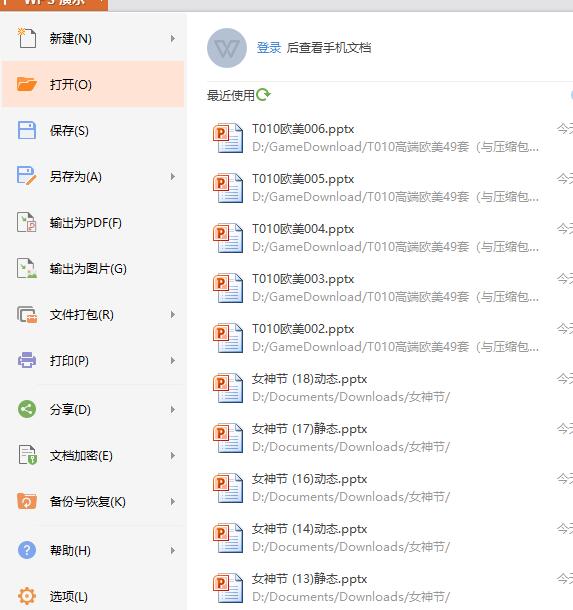Viewport: 573px width, 610px height.
Task: Click the T010欧美003.pptx file icon
Action: (x=228, y=288)
